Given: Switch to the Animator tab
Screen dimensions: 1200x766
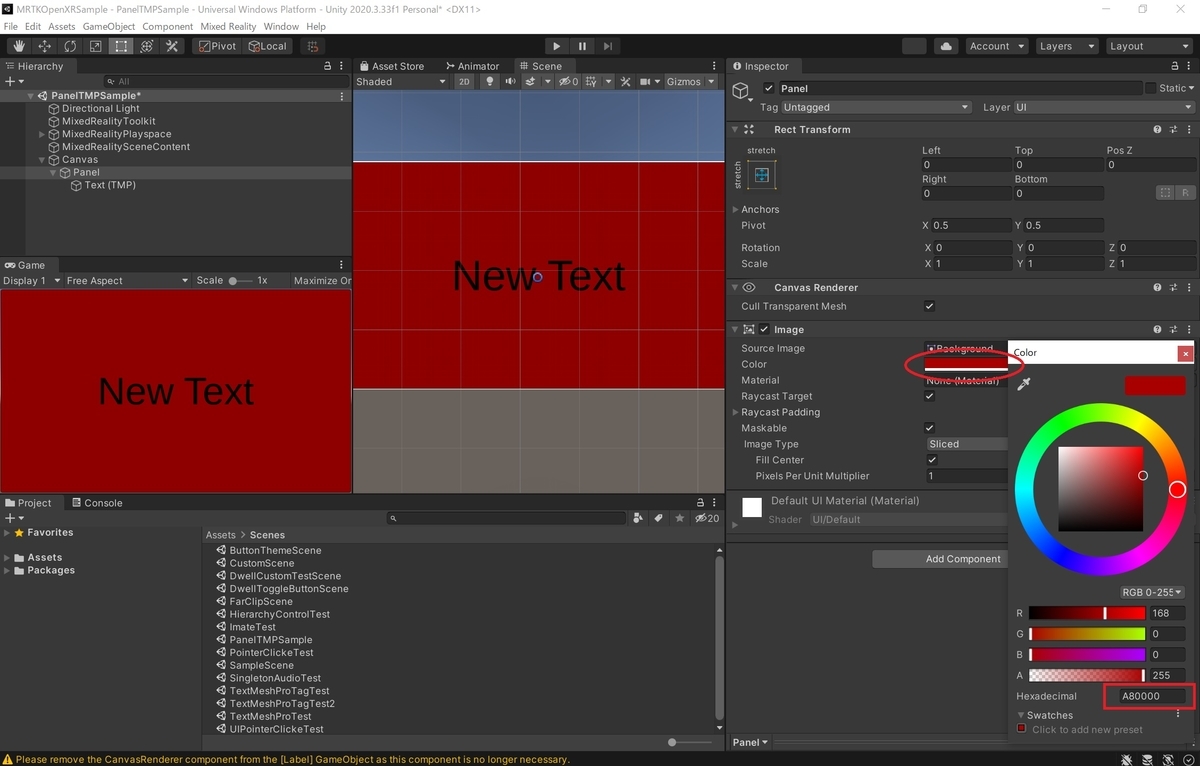Looking at the screenshot, I should pos(472,66).
